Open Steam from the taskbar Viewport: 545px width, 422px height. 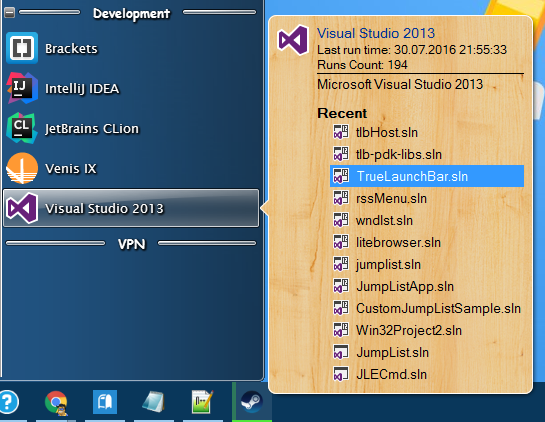pos(252,402)
